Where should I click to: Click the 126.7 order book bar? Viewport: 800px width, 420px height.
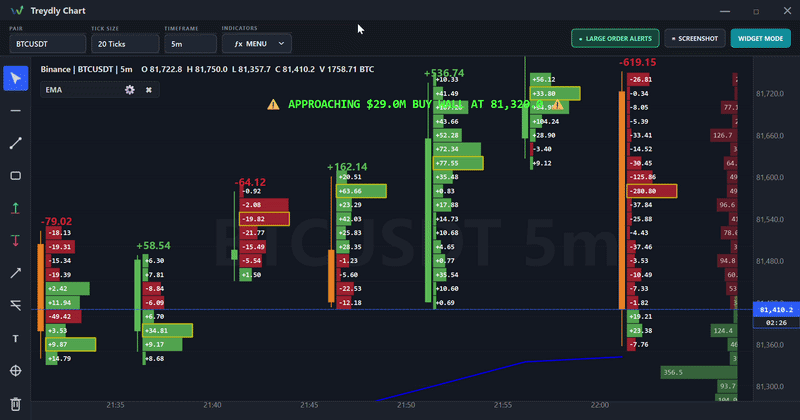(723, 135)
